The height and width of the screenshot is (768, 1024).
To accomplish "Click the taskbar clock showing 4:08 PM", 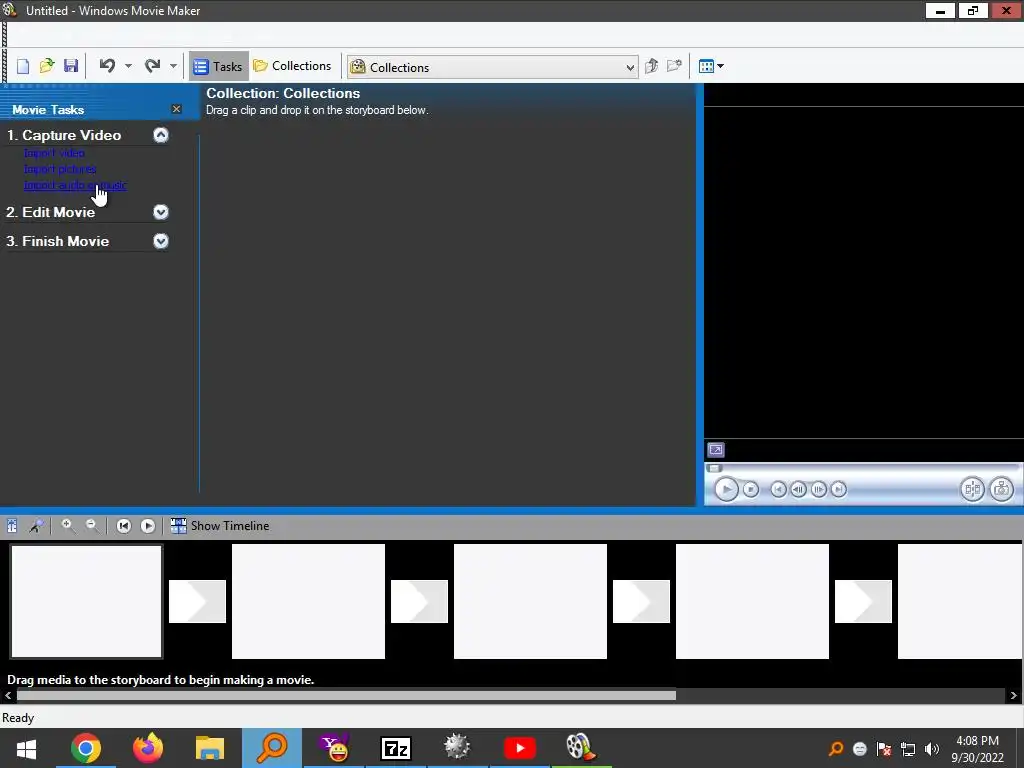I will click(x=978, y=749).
